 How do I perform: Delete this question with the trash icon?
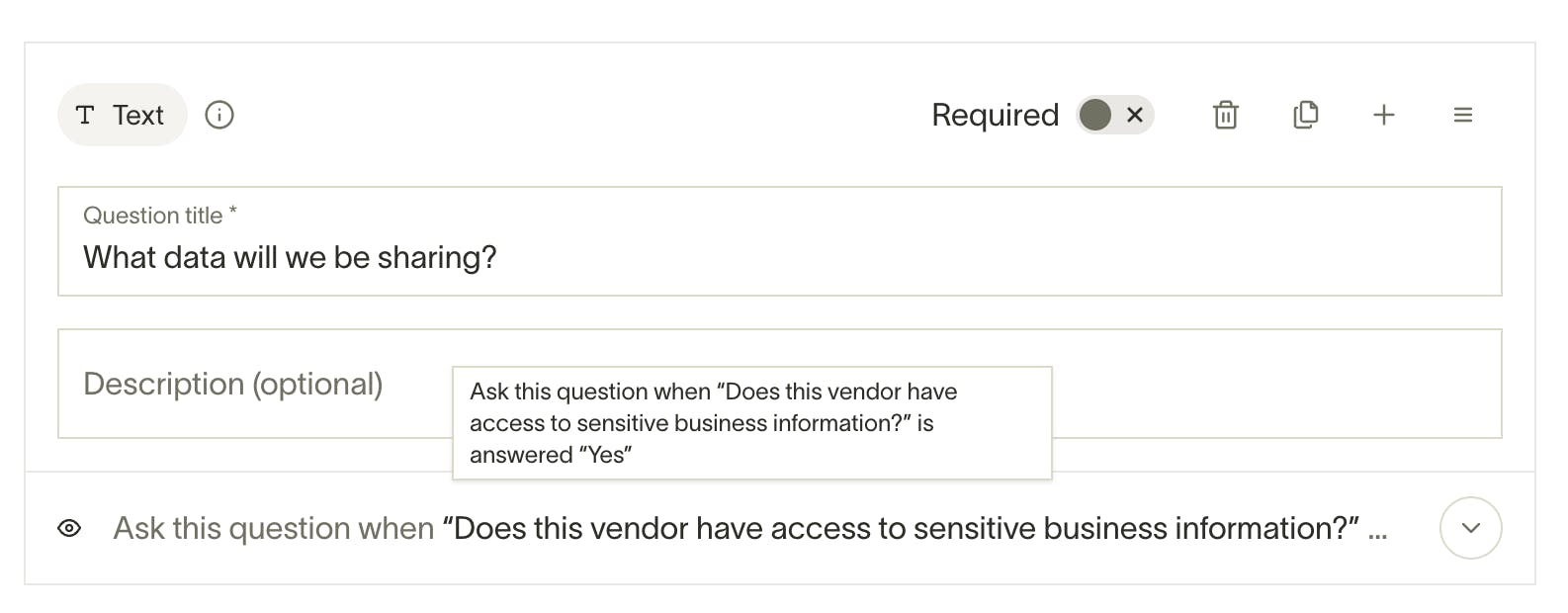click(1226, 115)
